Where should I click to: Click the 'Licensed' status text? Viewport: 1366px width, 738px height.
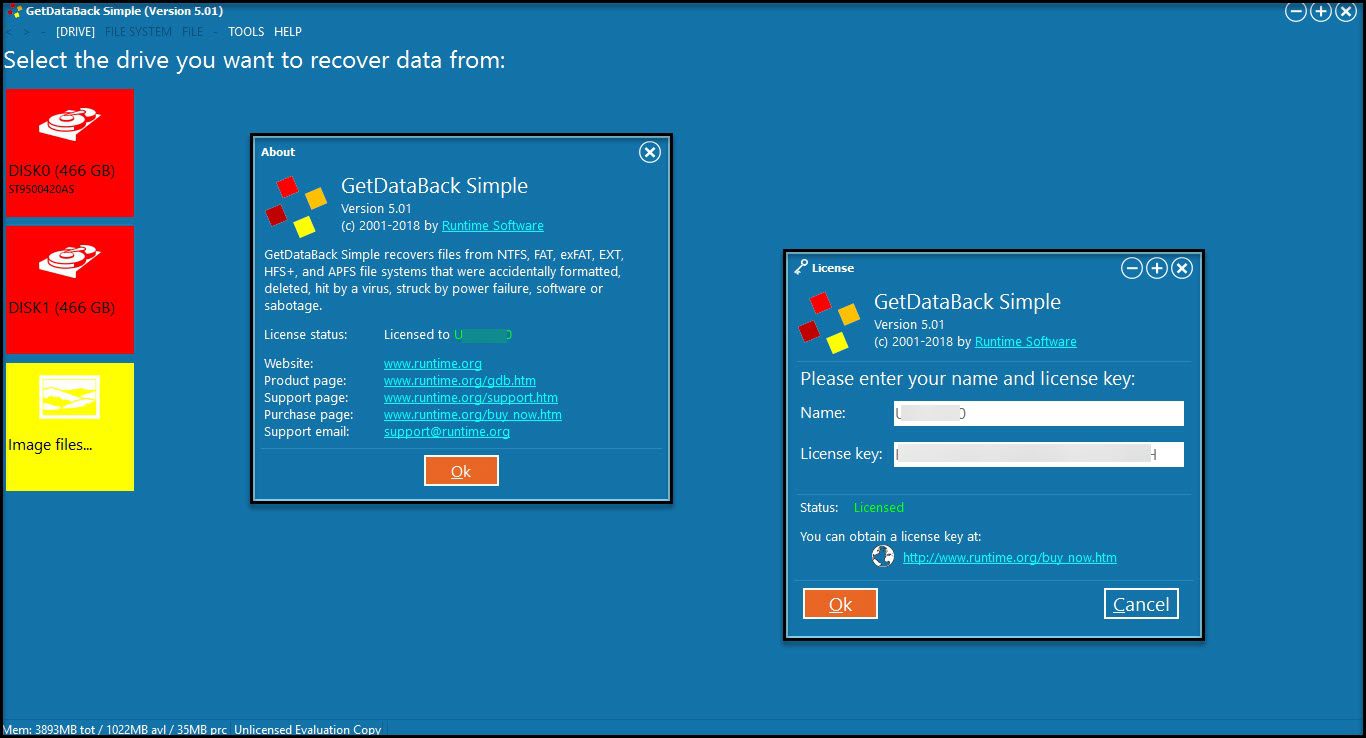879,508
